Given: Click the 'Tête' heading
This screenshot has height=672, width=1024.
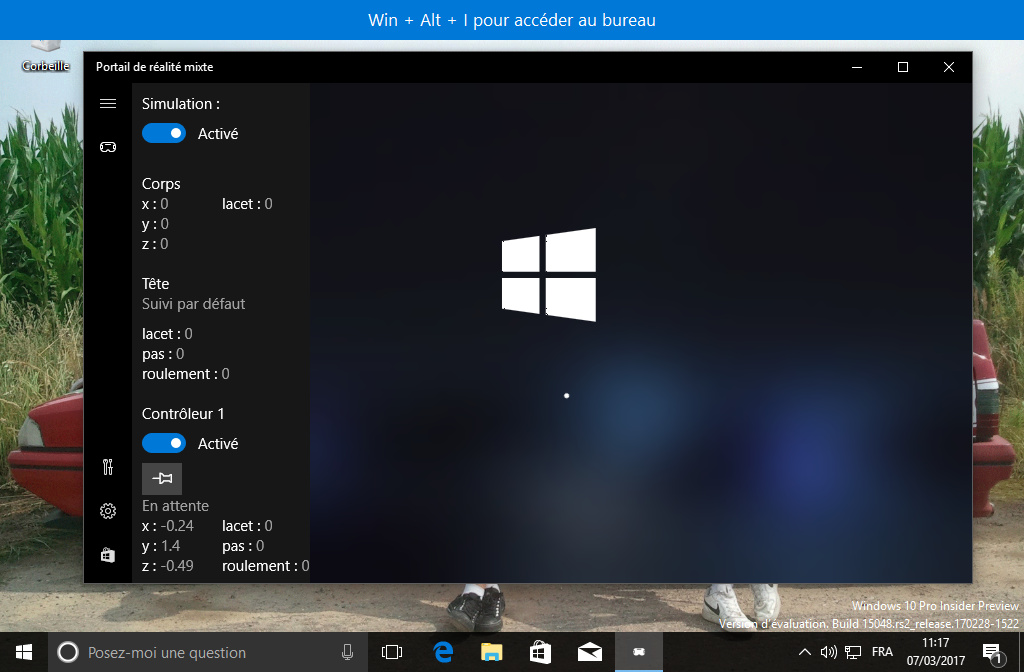Looking at the screenshot, I should (x=155, y=283).
